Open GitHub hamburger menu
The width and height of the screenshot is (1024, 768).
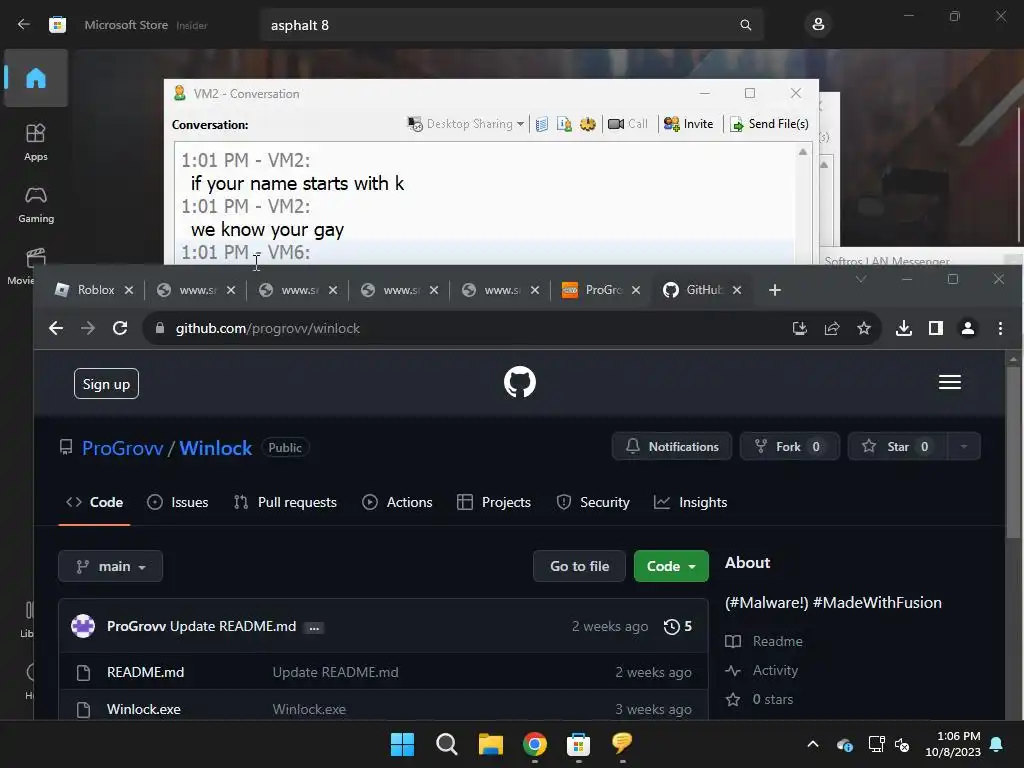pos(950,382)
